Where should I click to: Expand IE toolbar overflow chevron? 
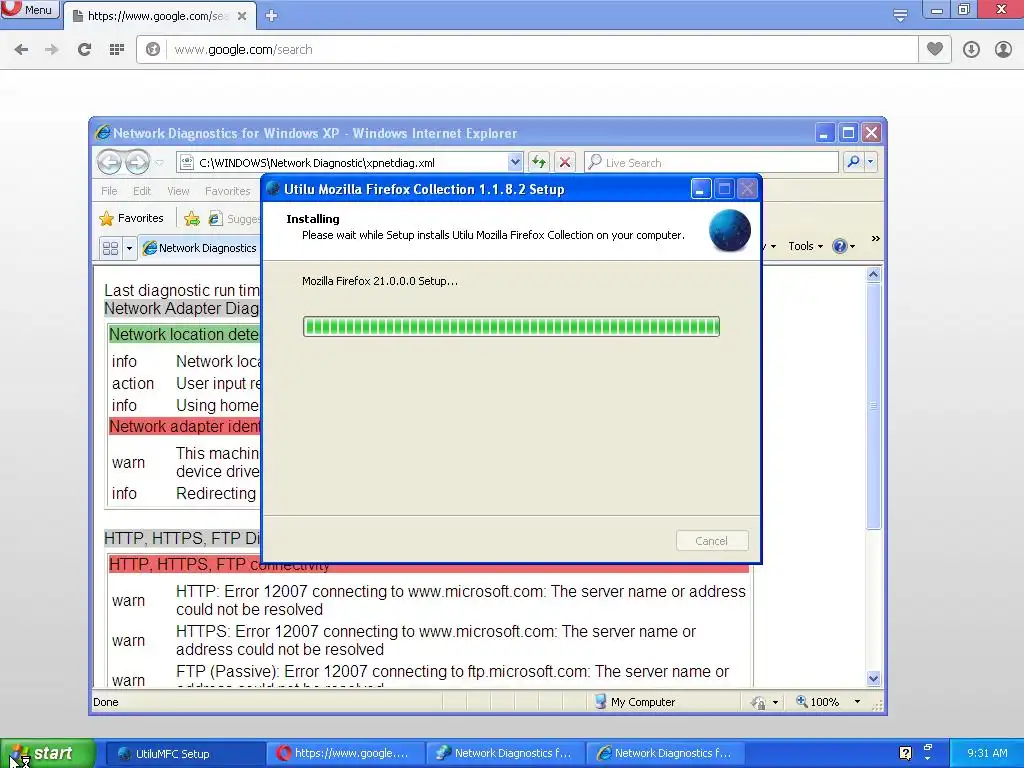[875, 239]
